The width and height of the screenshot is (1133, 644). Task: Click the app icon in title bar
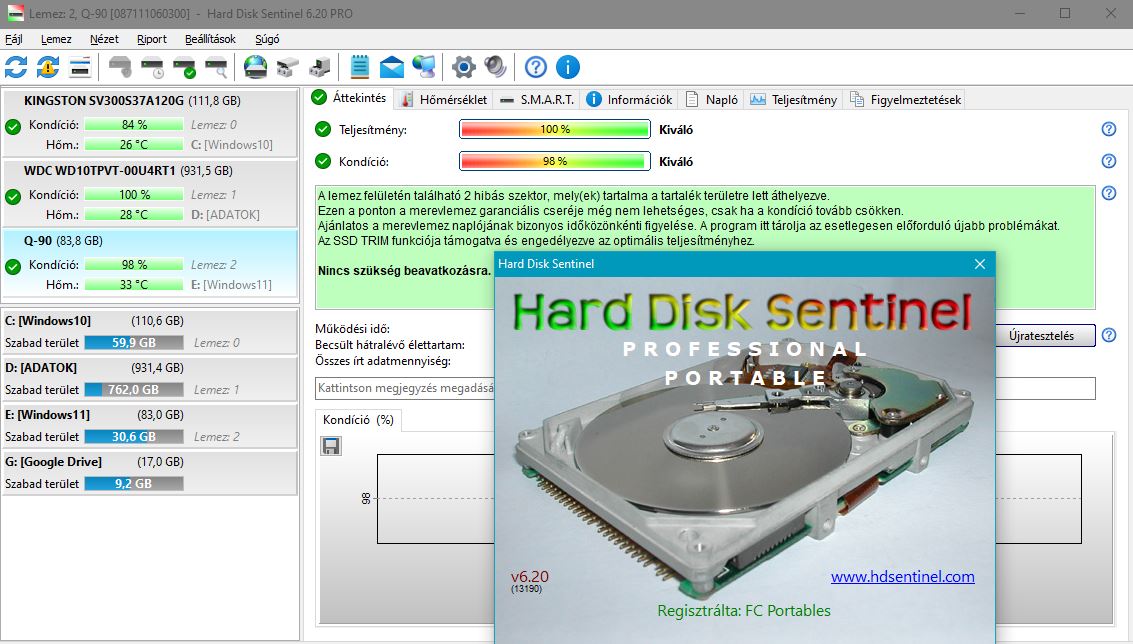point(15,13)
